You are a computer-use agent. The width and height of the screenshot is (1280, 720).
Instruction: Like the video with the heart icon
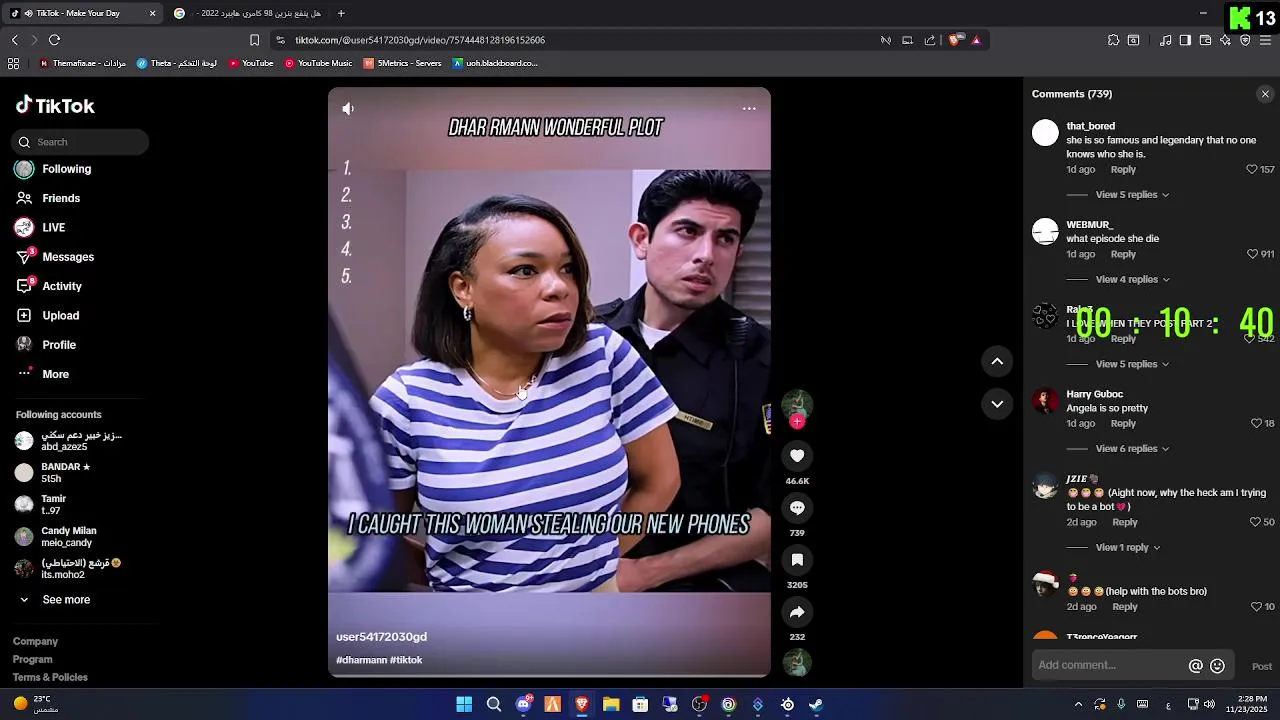[x=797, y=456]
